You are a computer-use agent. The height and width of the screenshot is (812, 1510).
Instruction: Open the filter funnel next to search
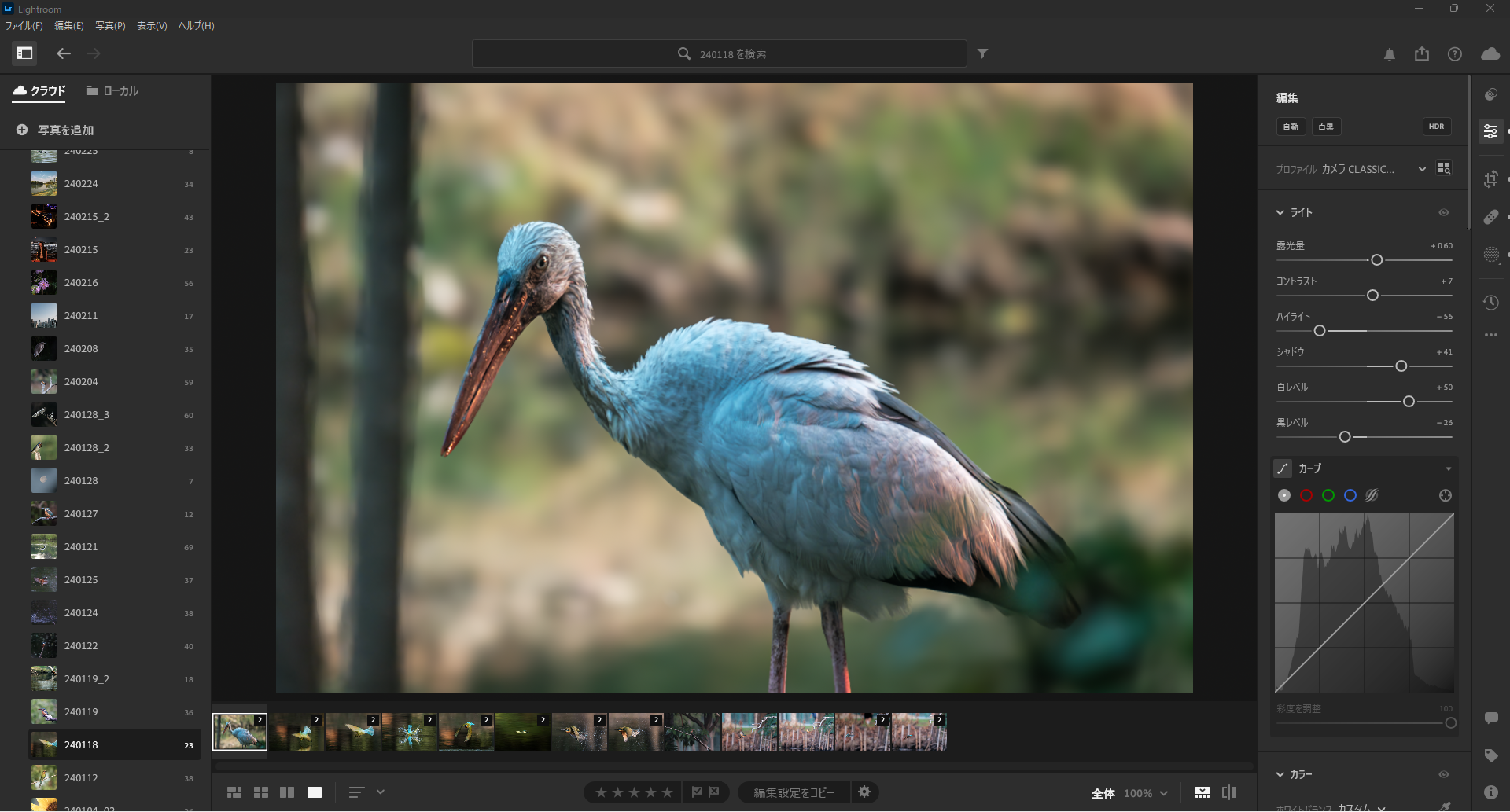[x=982, y=53]
